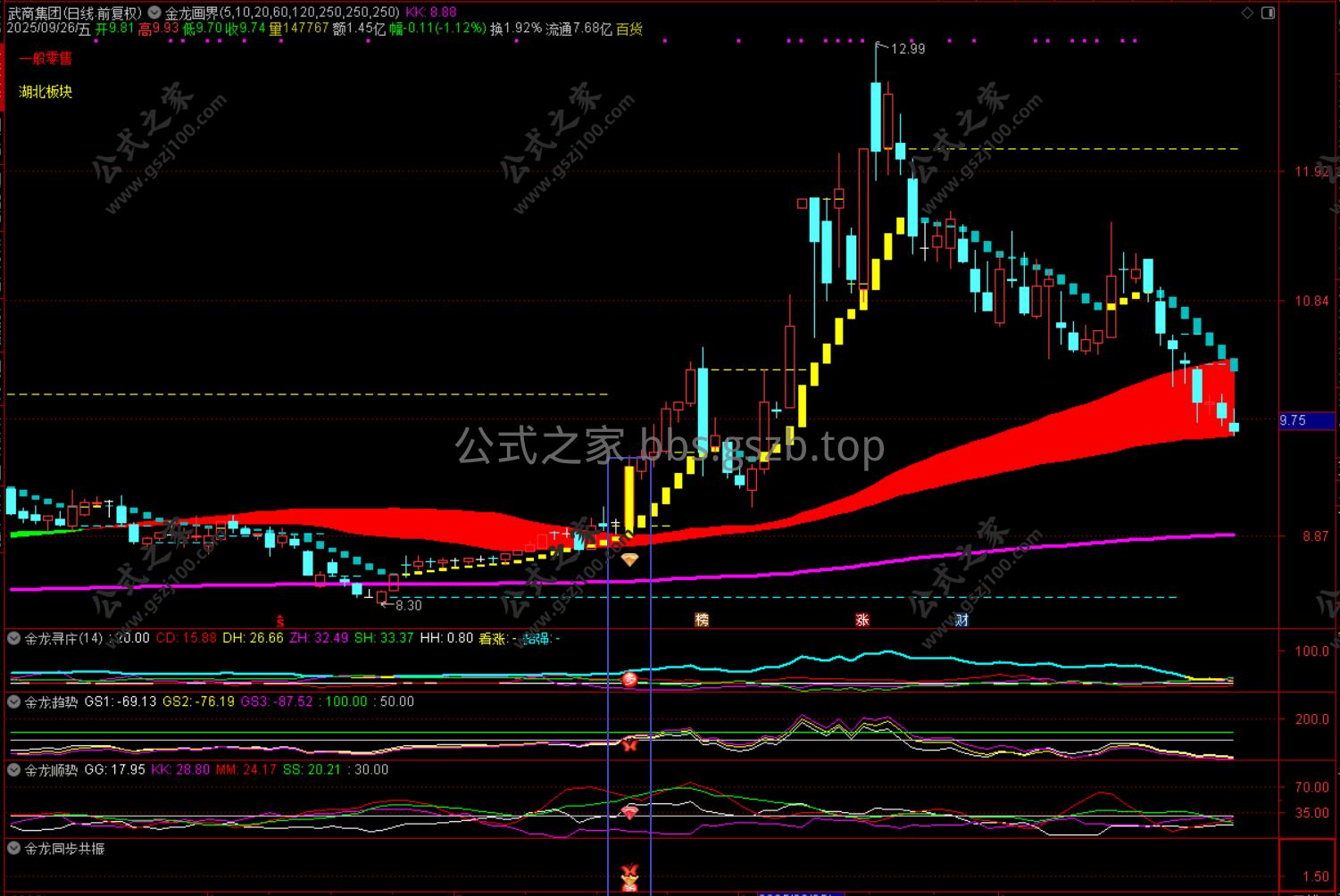Click the red 涨 marker on the timeline
This screenshot has width=1340, height=896.
[862, 619]
